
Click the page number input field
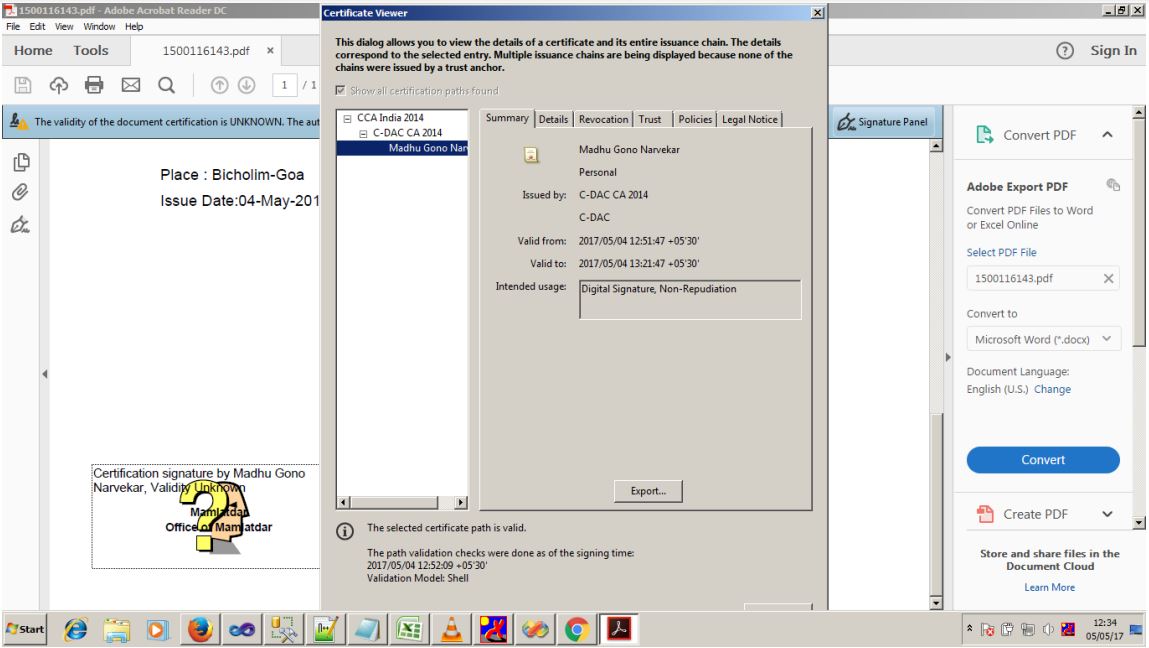point(284,85)
